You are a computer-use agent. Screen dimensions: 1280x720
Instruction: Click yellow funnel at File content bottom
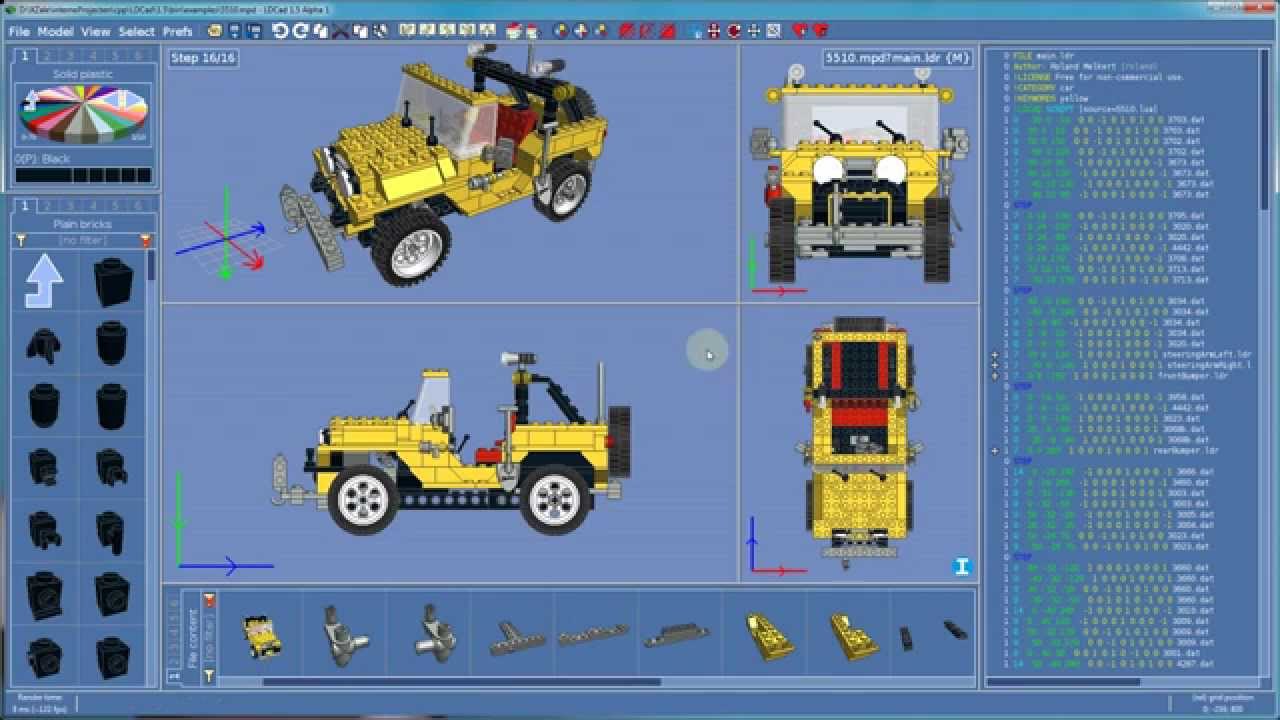click(x=209, y=677)
